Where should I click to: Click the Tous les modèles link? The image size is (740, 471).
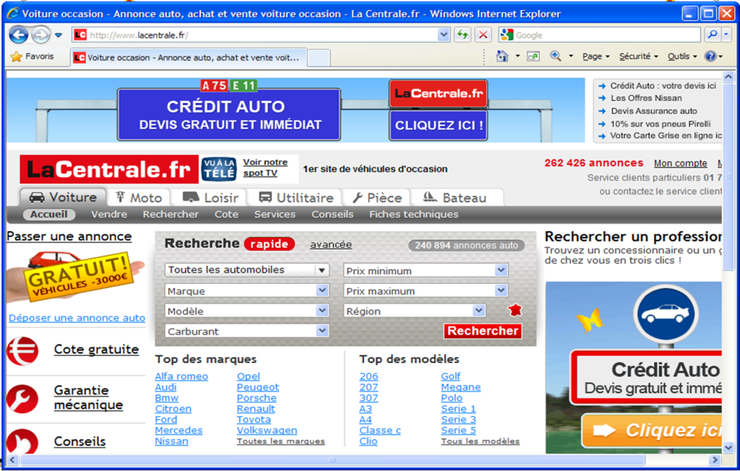[x=480, y=441]
